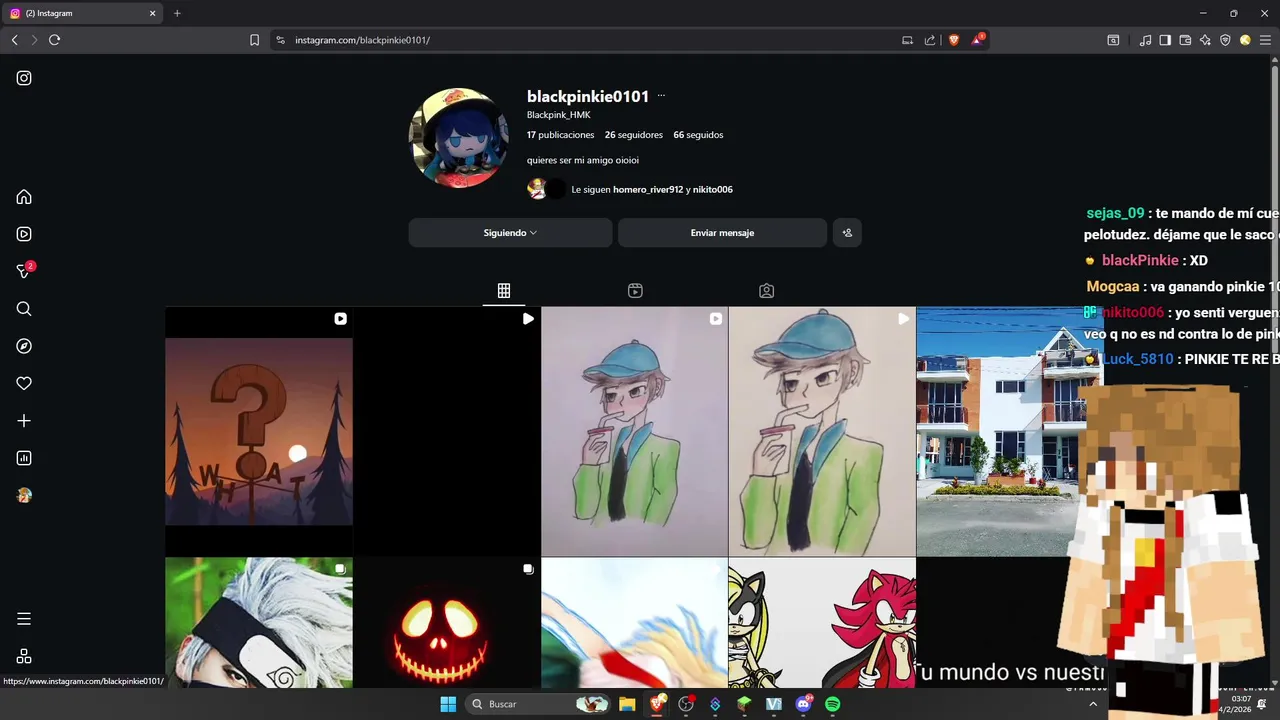Open first drawing of boy with blue cap
This screenshot has height=720, width=1280.
[x=635, y=431]
